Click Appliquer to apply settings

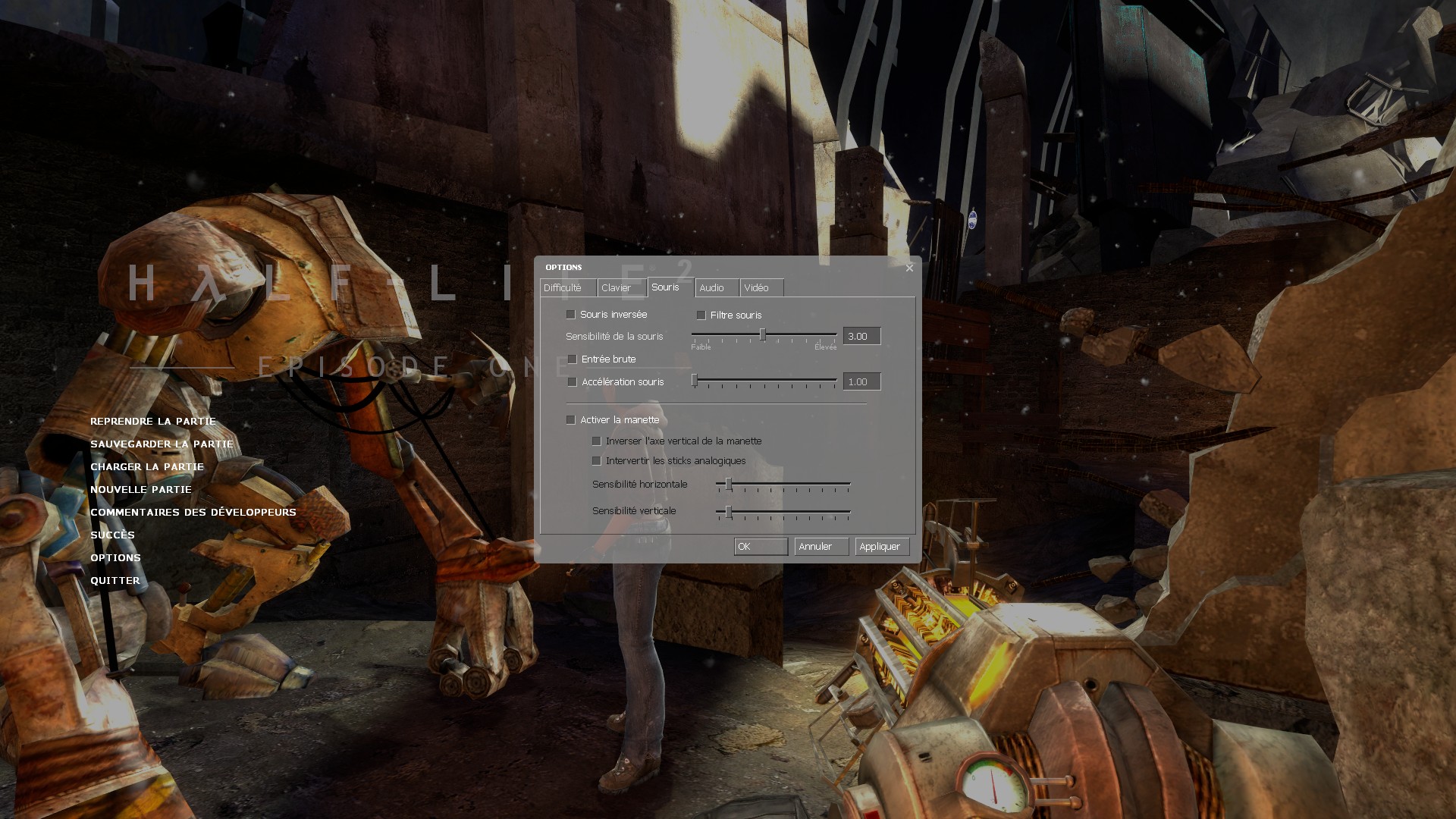click(881, 547)
